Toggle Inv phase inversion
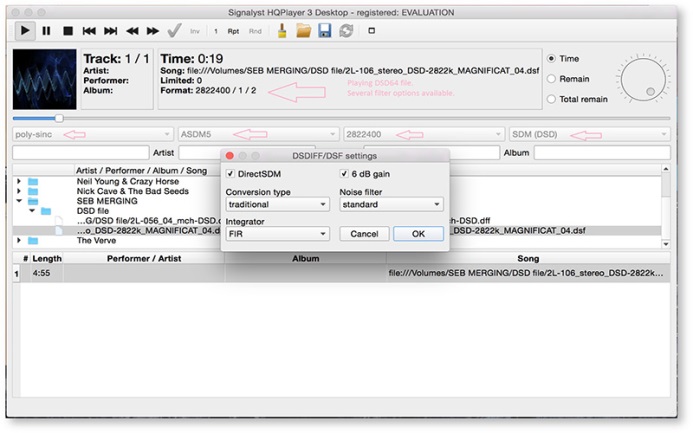 pos(195,31)
